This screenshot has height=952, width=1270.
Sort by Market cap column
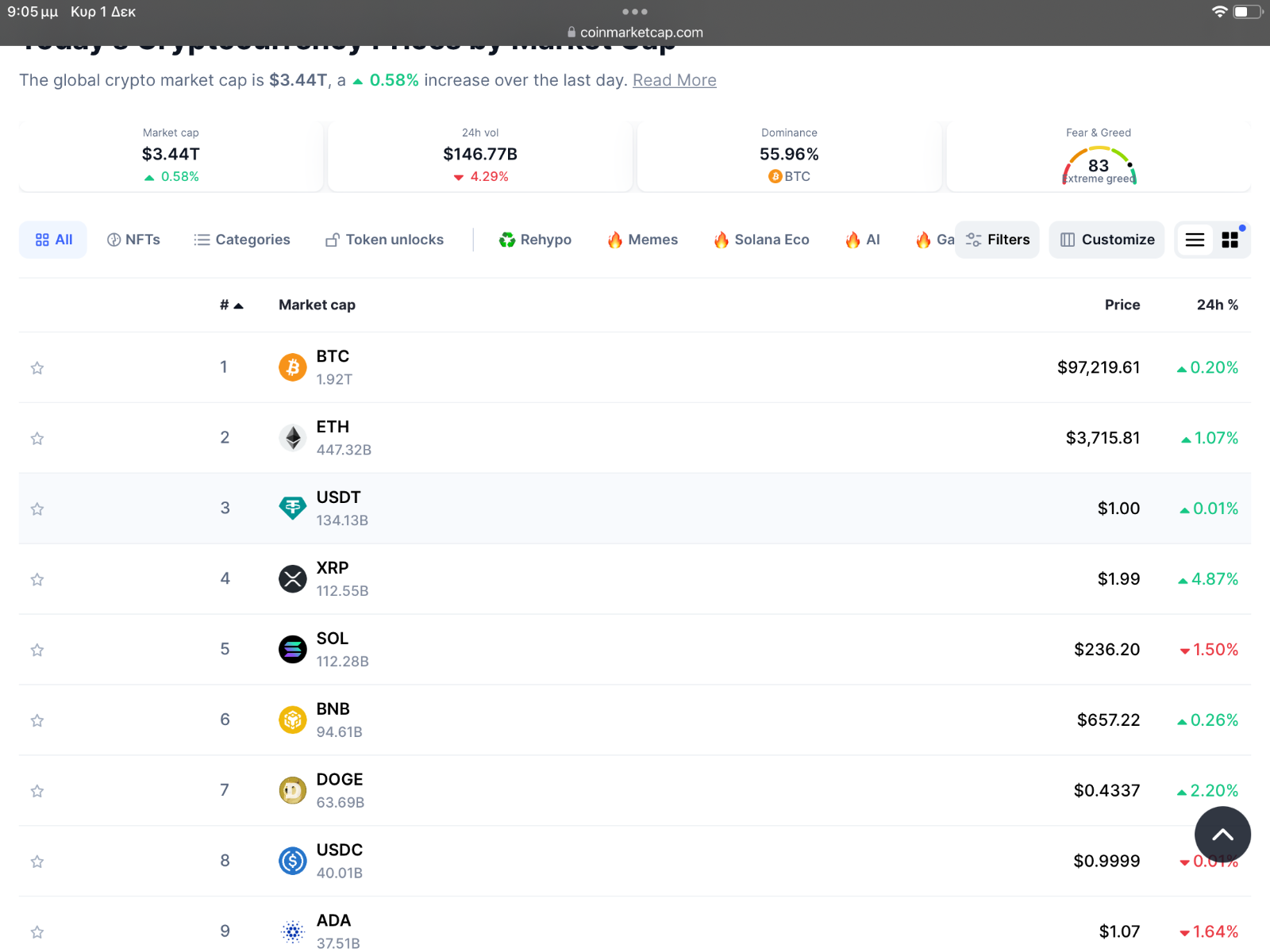coord(317,305)
